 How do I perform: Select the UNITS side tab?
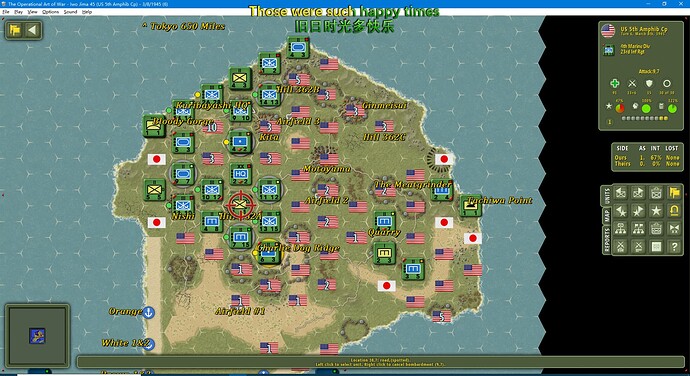coord(607,195)
